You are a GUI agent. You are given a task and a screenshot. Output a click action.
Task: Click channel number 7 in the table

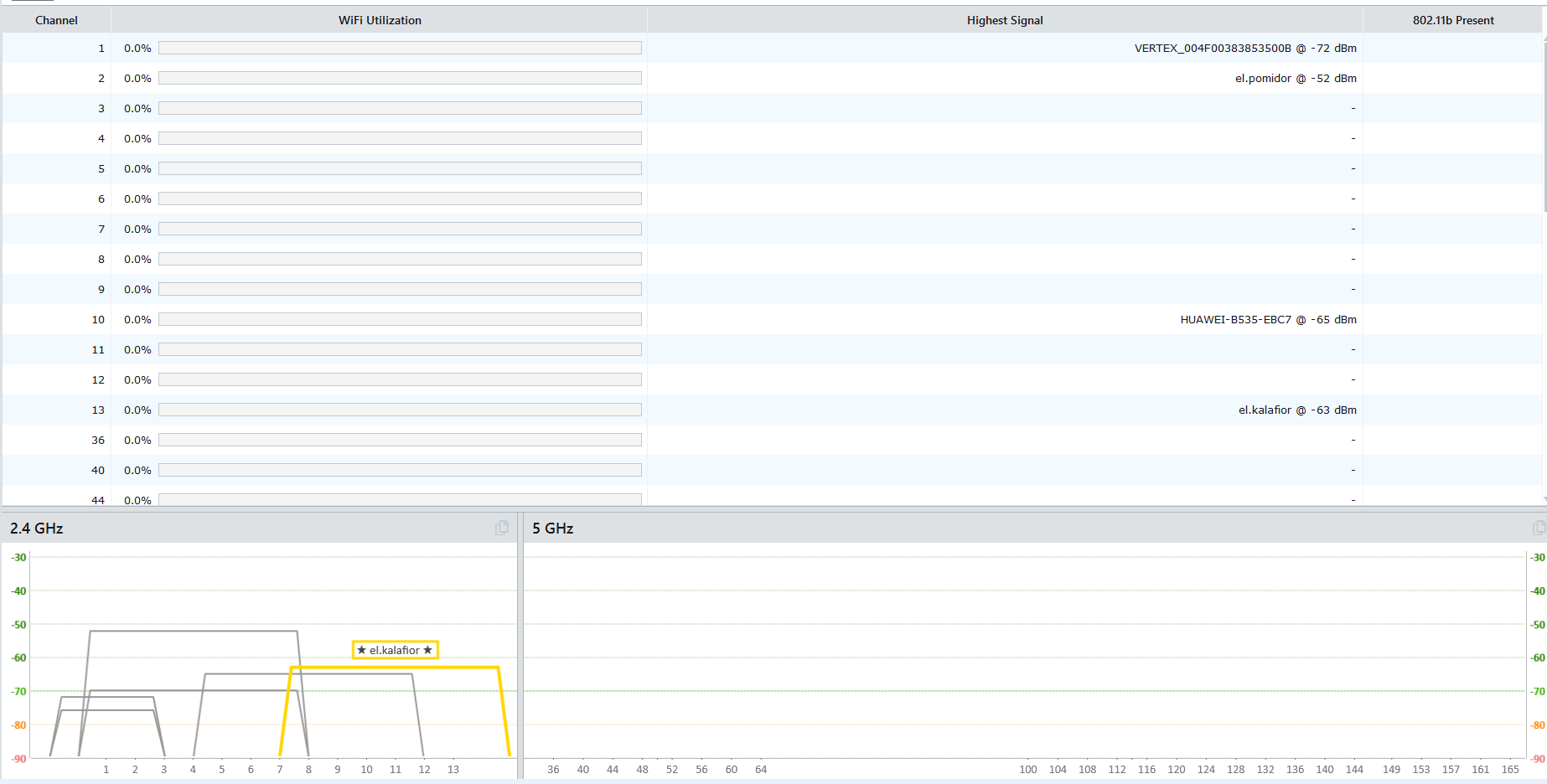coord(101,229)
